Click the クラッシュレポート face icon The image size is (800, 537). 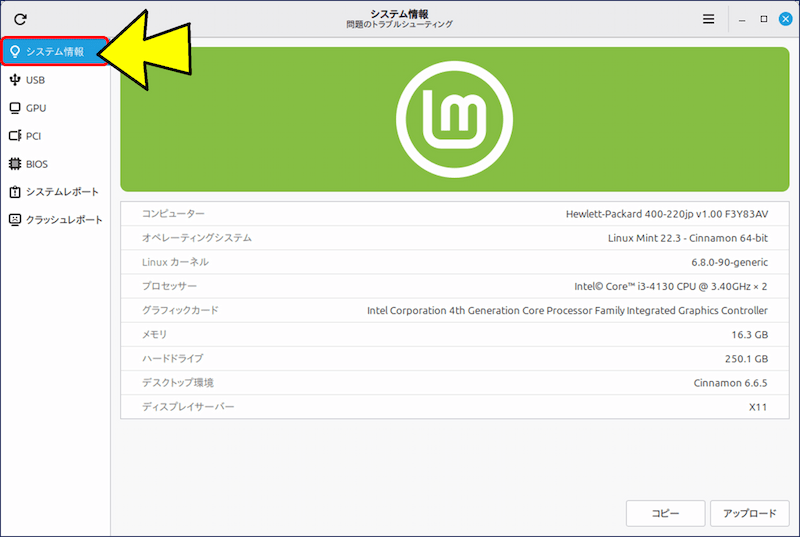pos(15,220)
